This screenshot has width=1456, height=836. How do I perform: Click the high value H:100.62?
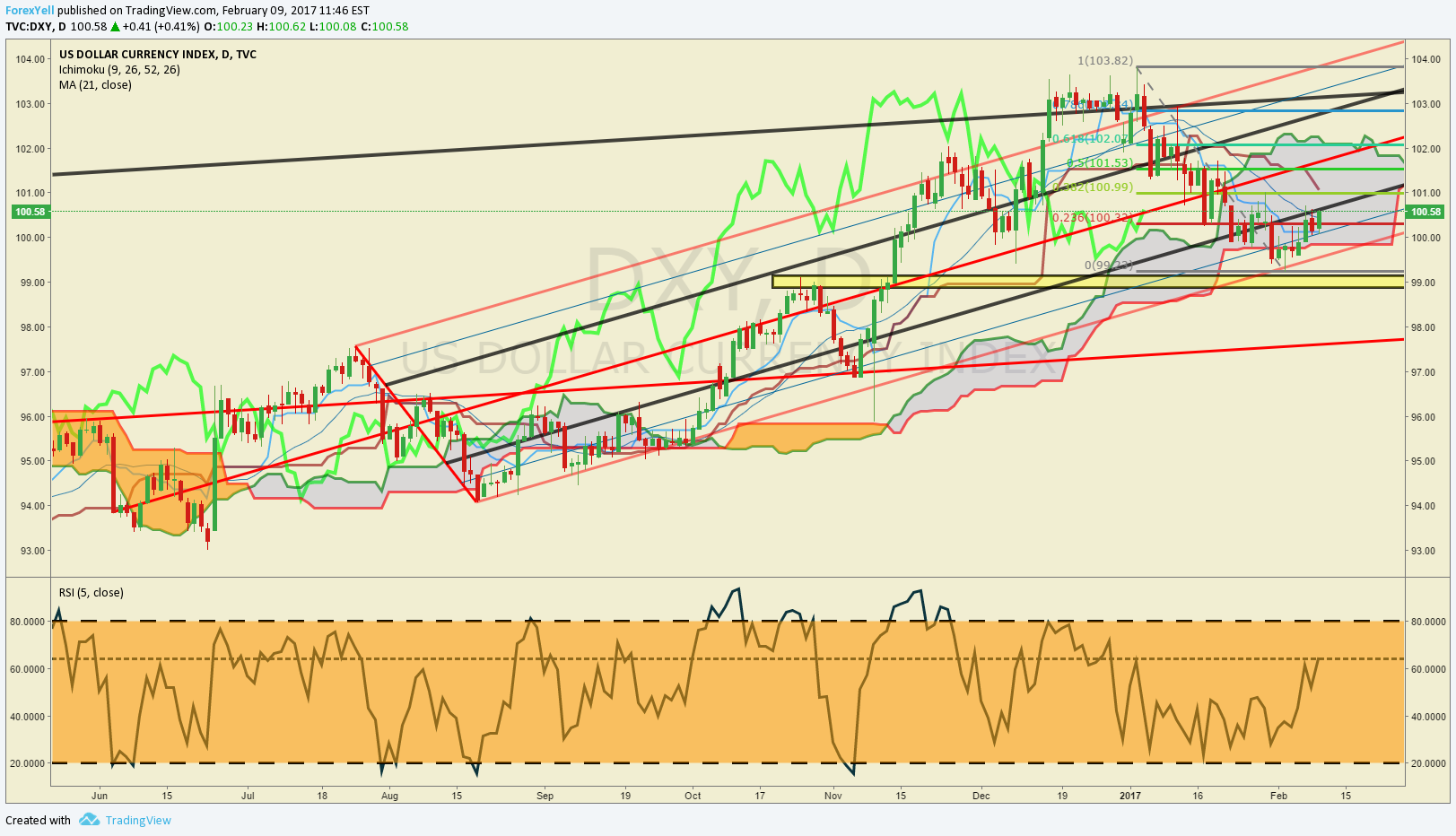click(x=280, y=26)
